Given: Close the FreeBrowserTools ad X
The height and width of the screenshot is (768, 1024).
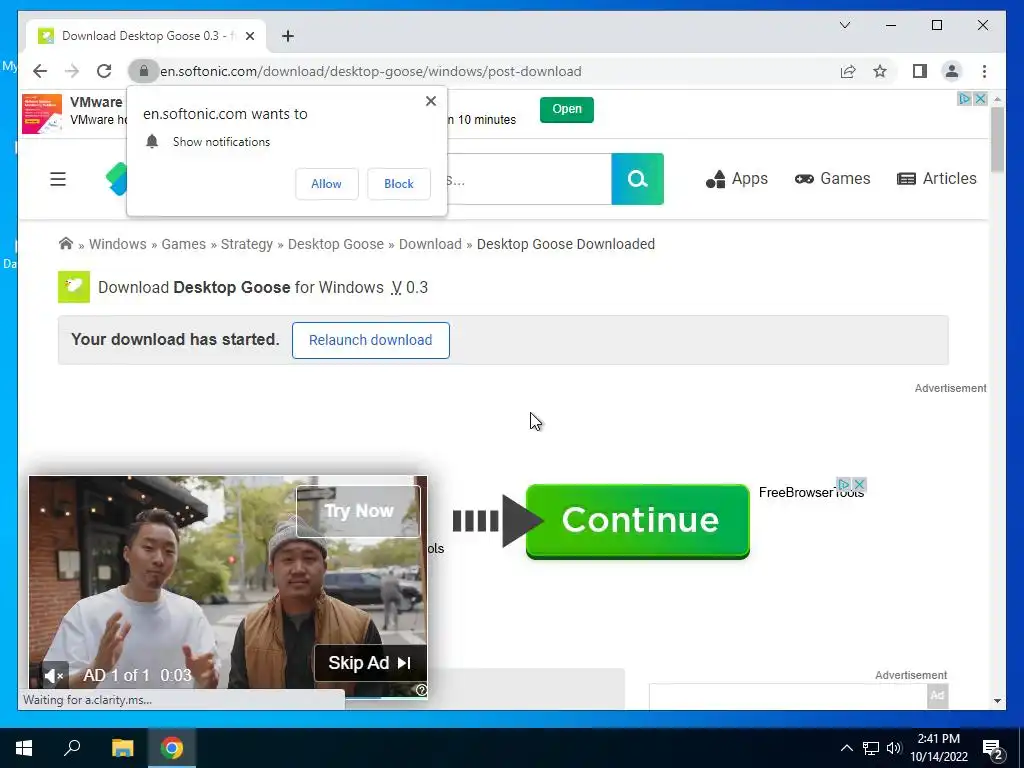Looking at the screenshot, I should 859,485.
